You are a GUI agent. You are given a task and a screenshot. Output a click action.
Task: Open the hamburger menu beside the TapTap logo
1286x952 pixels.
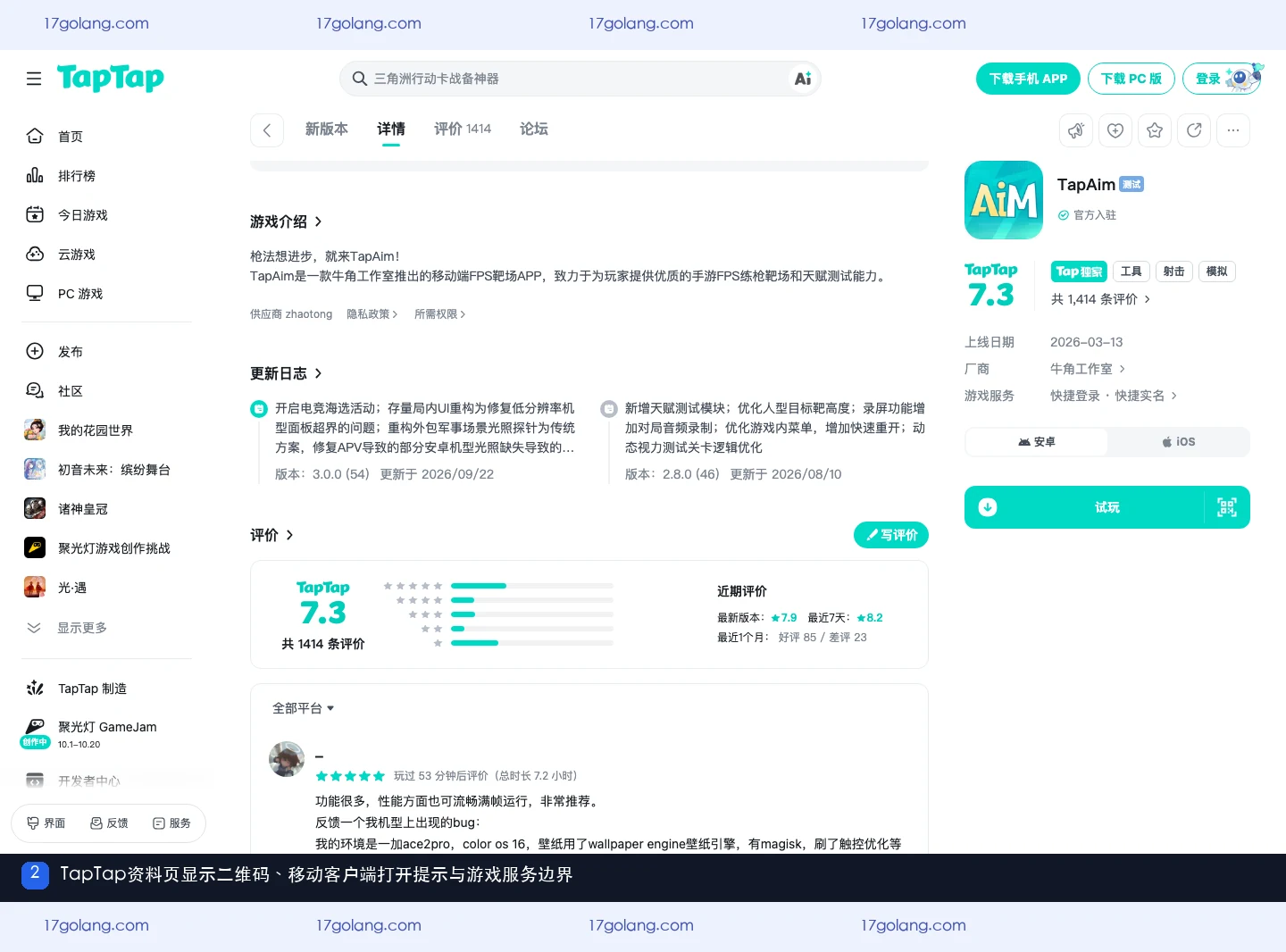point(34,79)
